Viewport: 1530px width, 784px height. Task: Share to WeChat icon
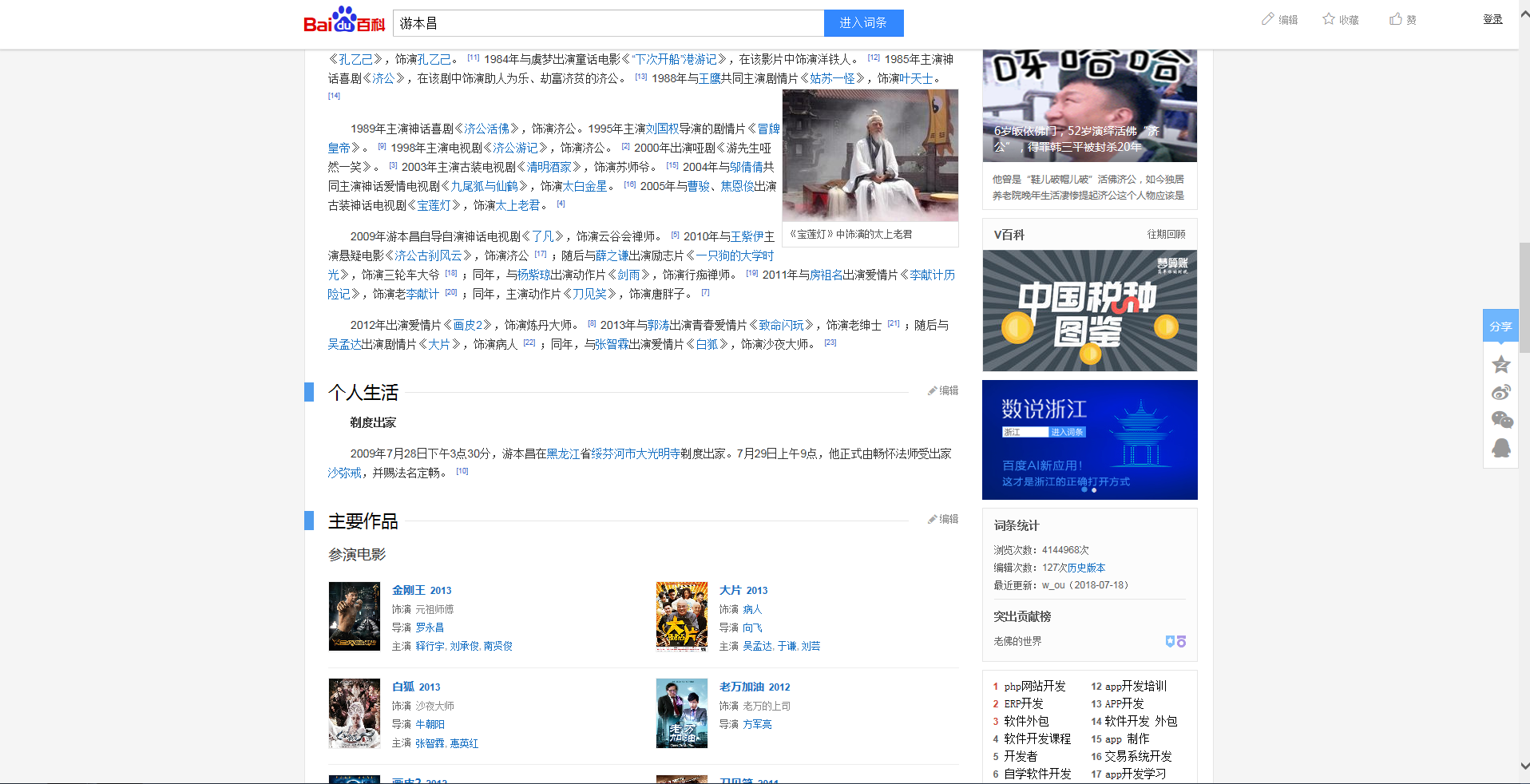point(1501,420)
